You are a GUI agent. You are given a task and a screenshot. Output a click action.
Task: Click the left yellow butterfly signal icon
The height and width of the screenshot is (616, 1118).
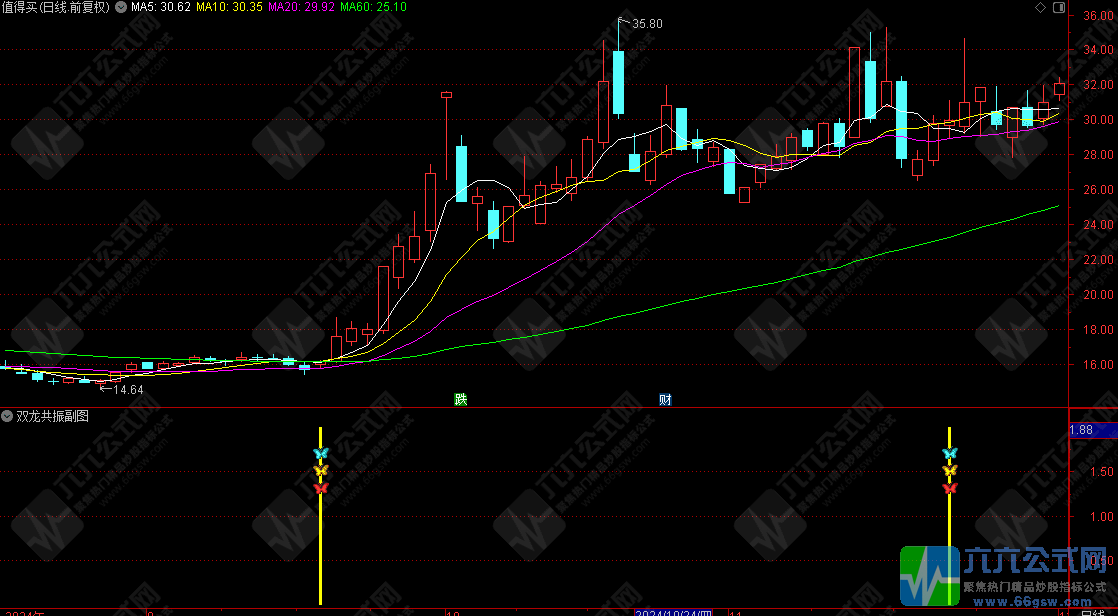(320, 471)
